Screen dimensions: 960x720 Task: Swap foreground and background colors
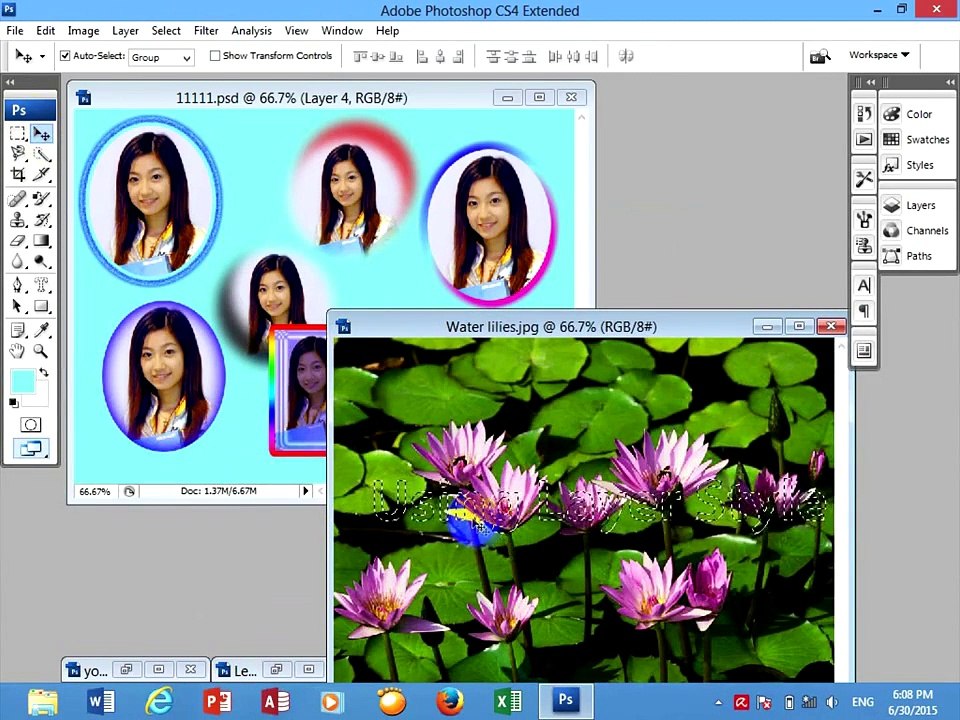coord(43,372)
